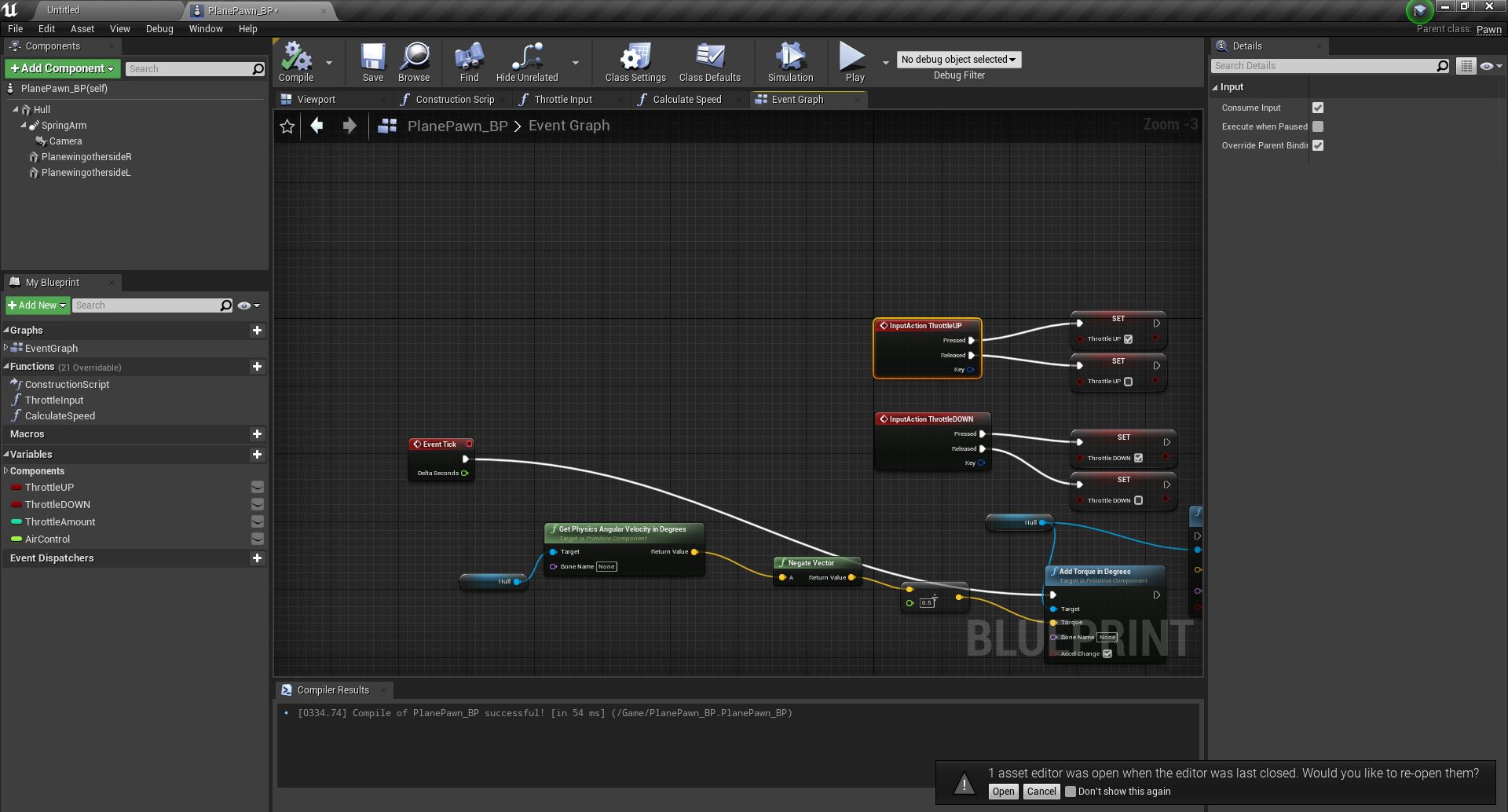The height and width of the screenshot is (812, 1508).
Task: Start Simulation mode
Action: 790,62
